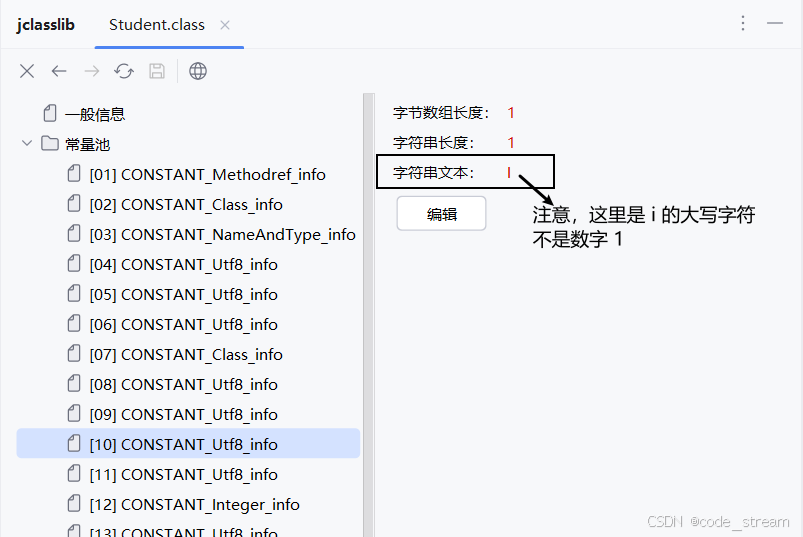Click the document icon beside 一般信息
Viewport: 803px width, 537px height.
click(50, 113)
